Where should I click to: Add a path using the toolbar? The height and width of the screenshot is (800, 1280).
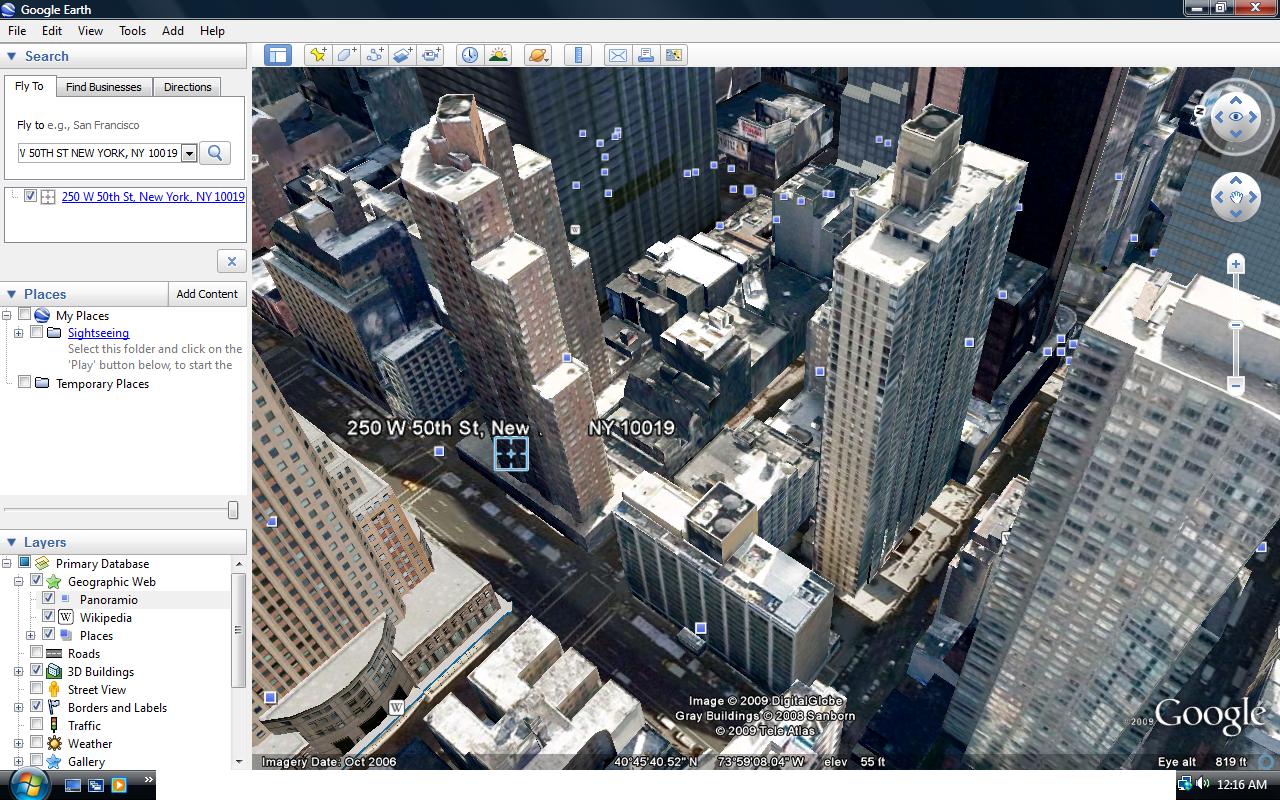tap(374, 55)
